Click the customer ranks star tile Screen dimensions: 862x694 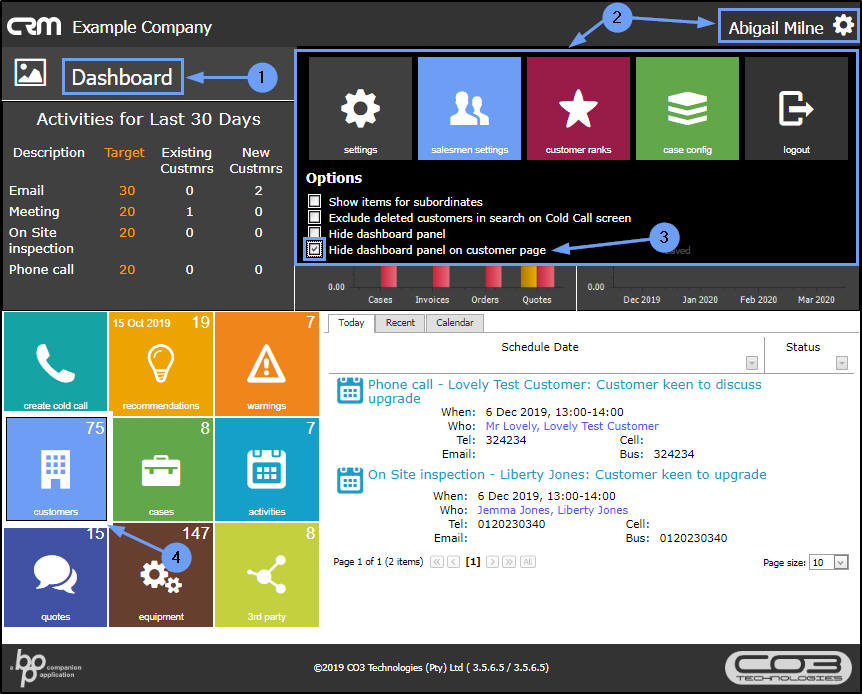[x=578, y=108]
